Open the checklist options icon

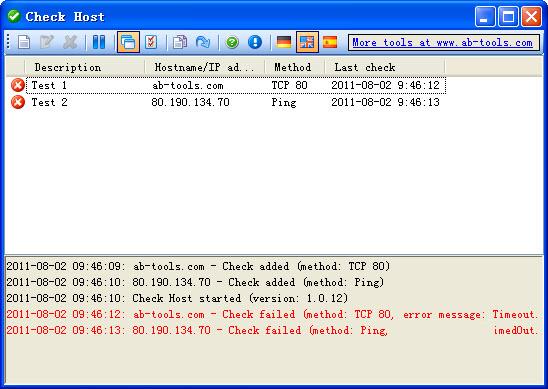click(x=151, y=42)
